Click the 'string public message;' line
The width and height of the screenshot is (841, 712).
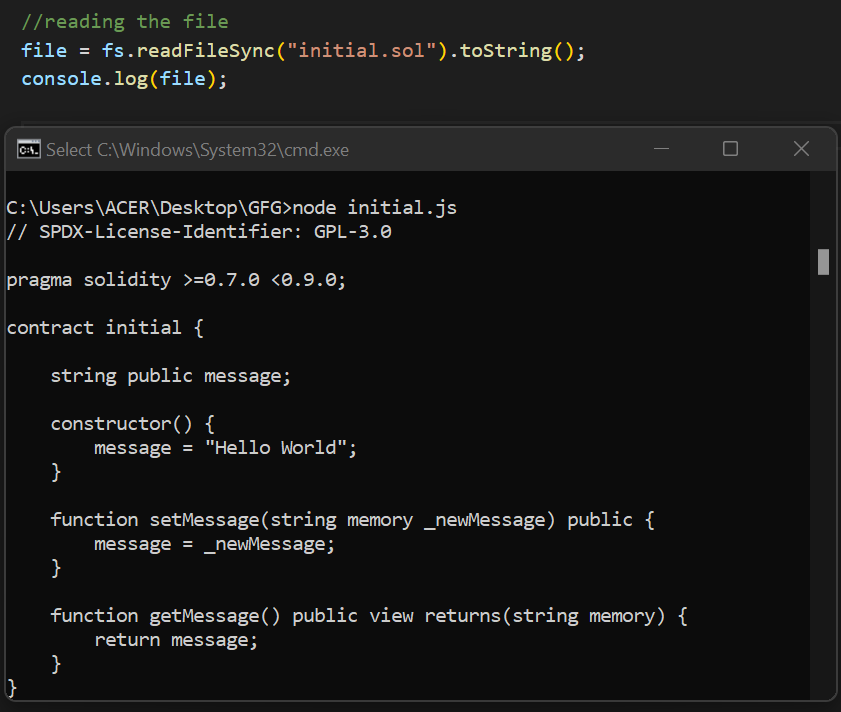pos(171,376)
